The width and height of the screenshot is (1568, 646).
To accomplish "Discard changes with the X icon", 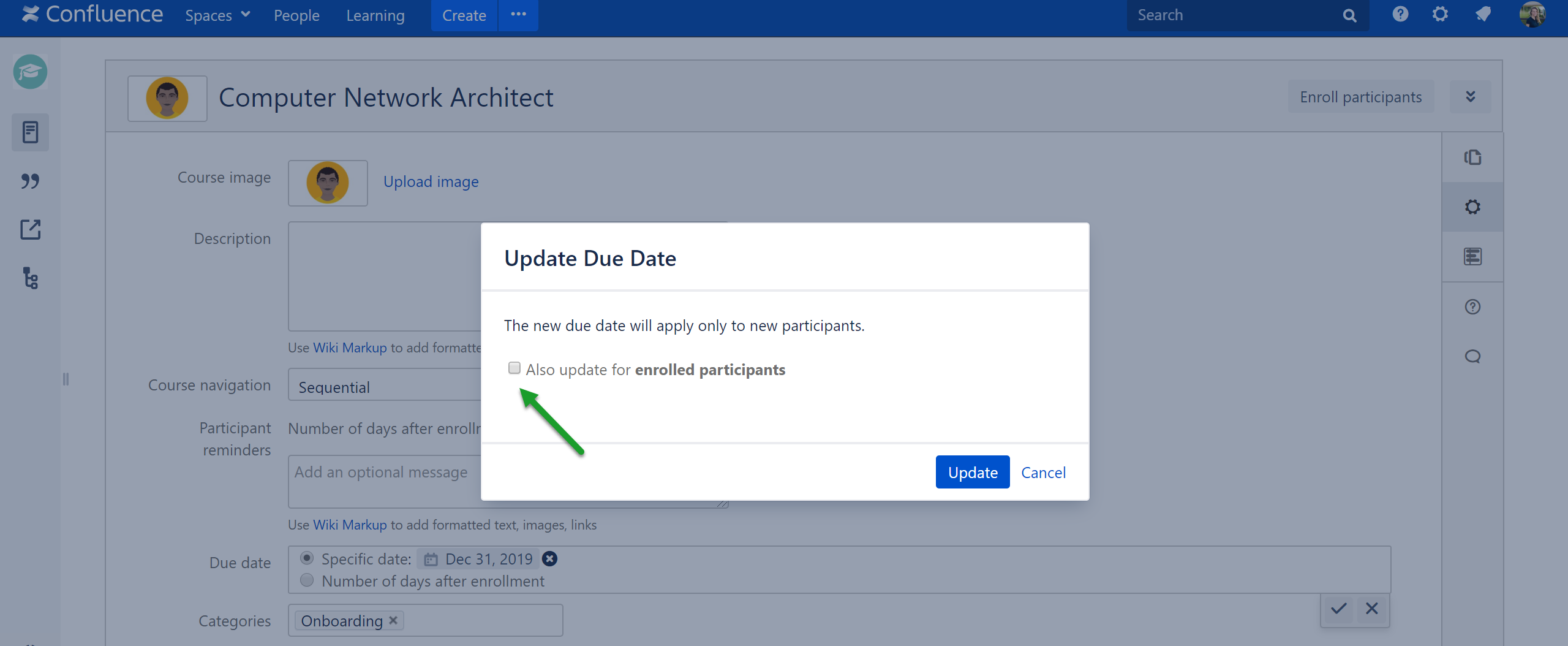I will click(x=1372, y=609).
